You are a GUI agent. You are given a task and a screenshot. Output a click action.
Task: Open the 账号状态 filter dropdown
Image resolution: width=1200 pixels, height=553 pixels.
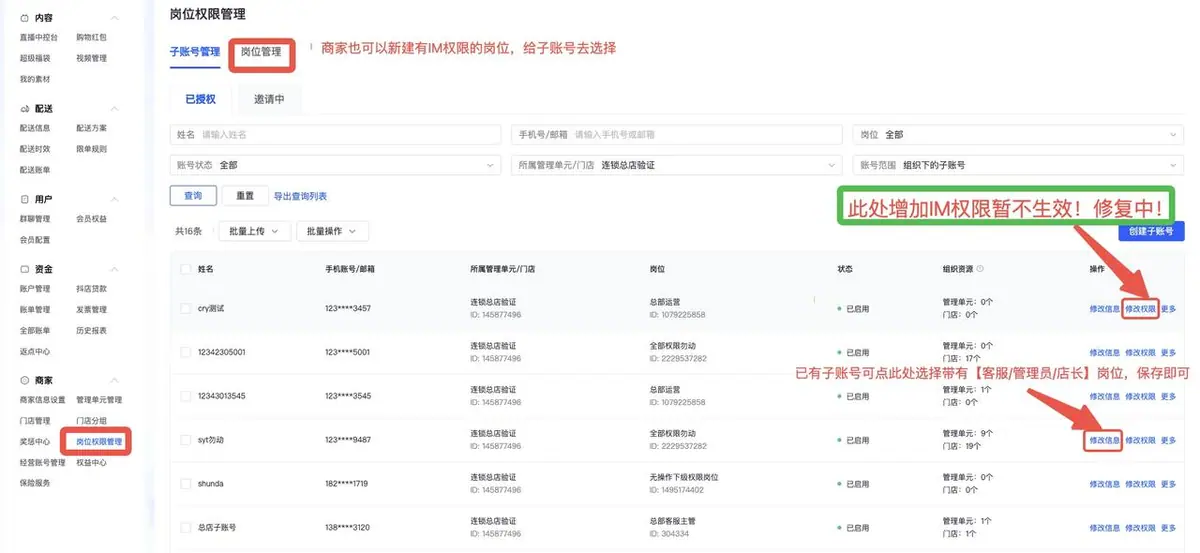coord(335,164)
